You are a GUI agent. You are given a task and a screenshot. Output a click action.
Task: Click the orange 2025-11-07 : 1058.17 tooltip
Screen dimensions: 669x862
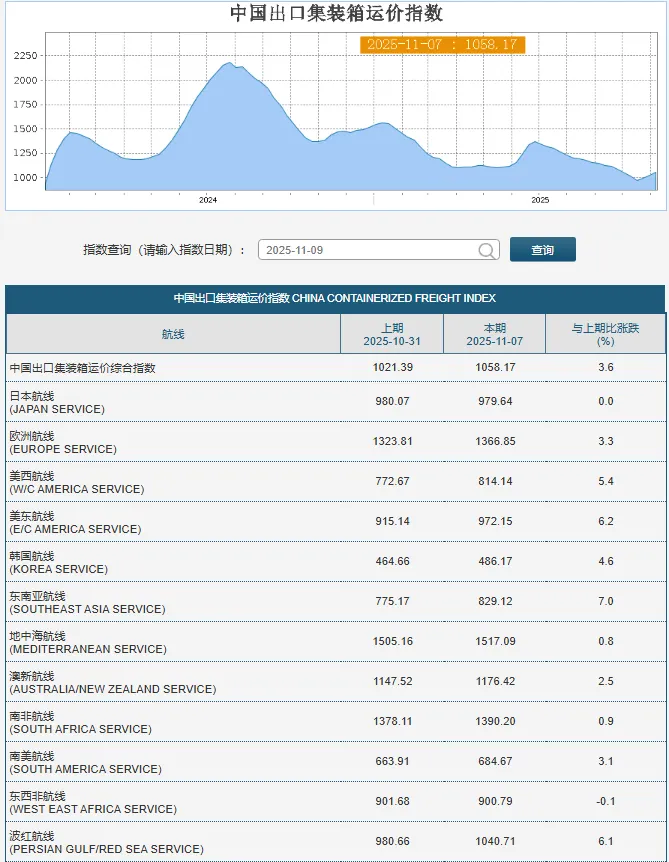pos(443,45)
